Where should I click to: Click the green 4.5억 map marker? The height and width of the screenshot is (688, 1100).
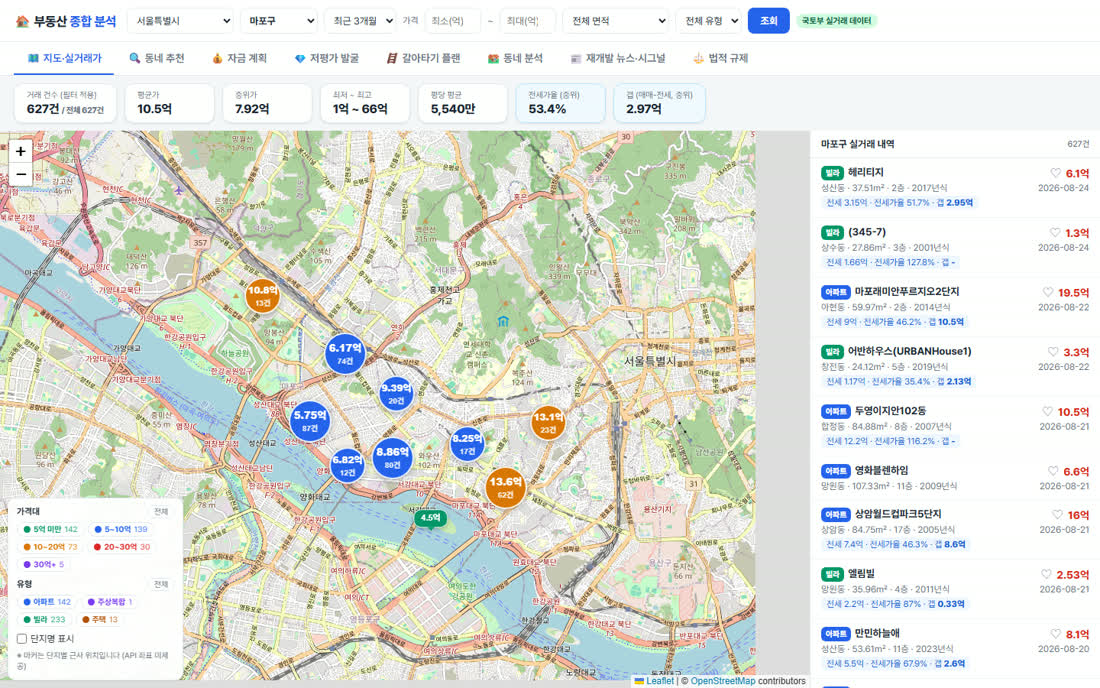click(430, 518)
